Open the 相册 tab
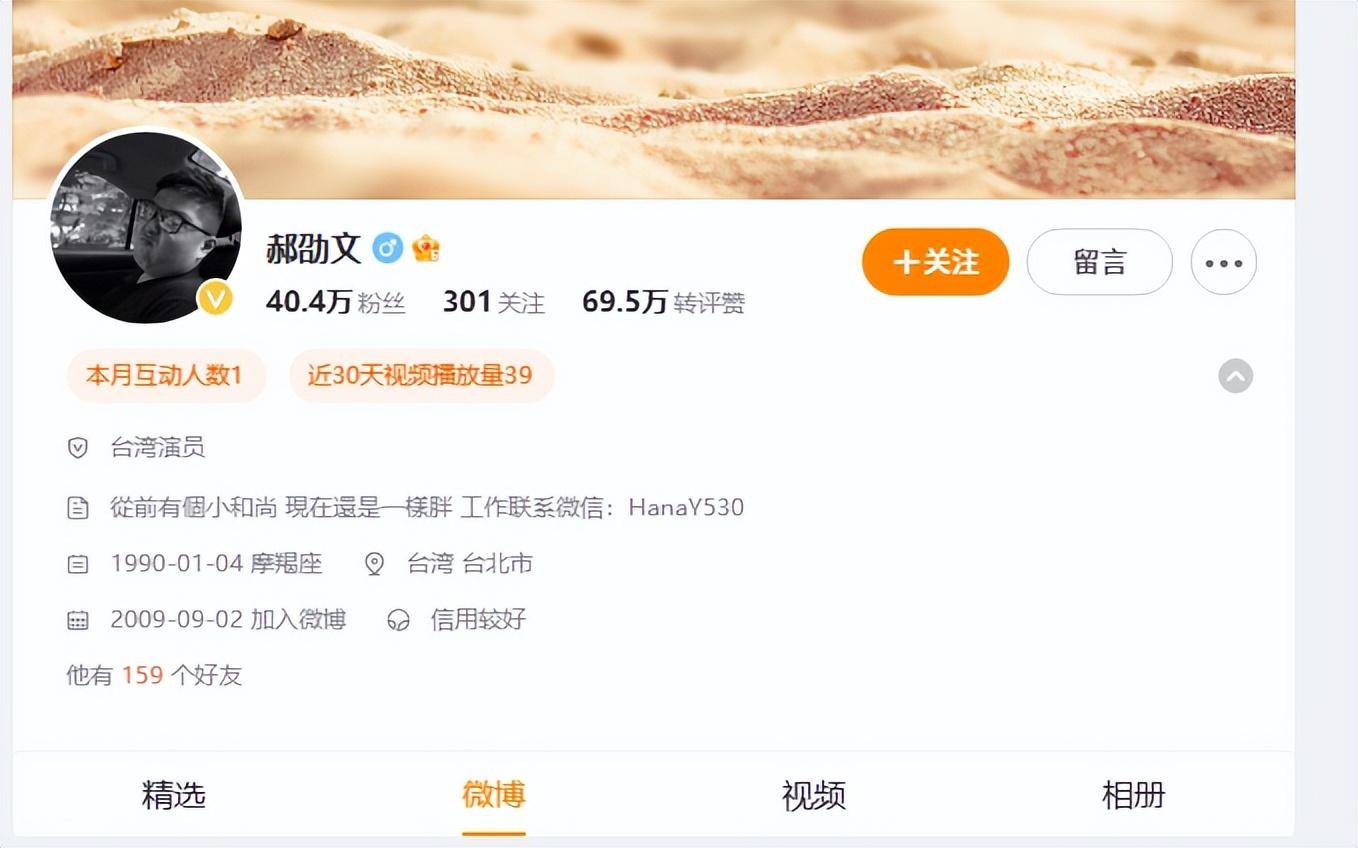Screen dimensions: 1358x848 tap(1134, 796)
